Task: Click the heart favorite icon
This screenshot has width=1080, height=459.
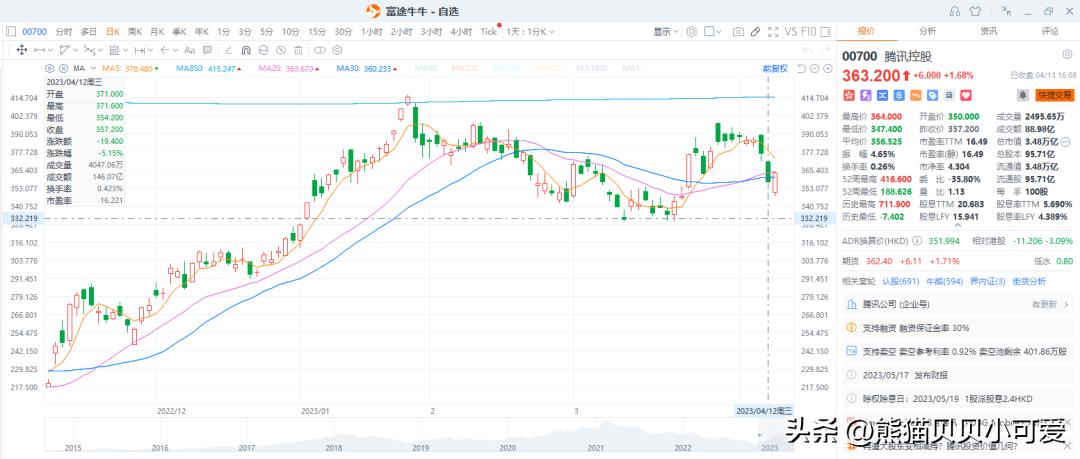Action: [966, 95]
